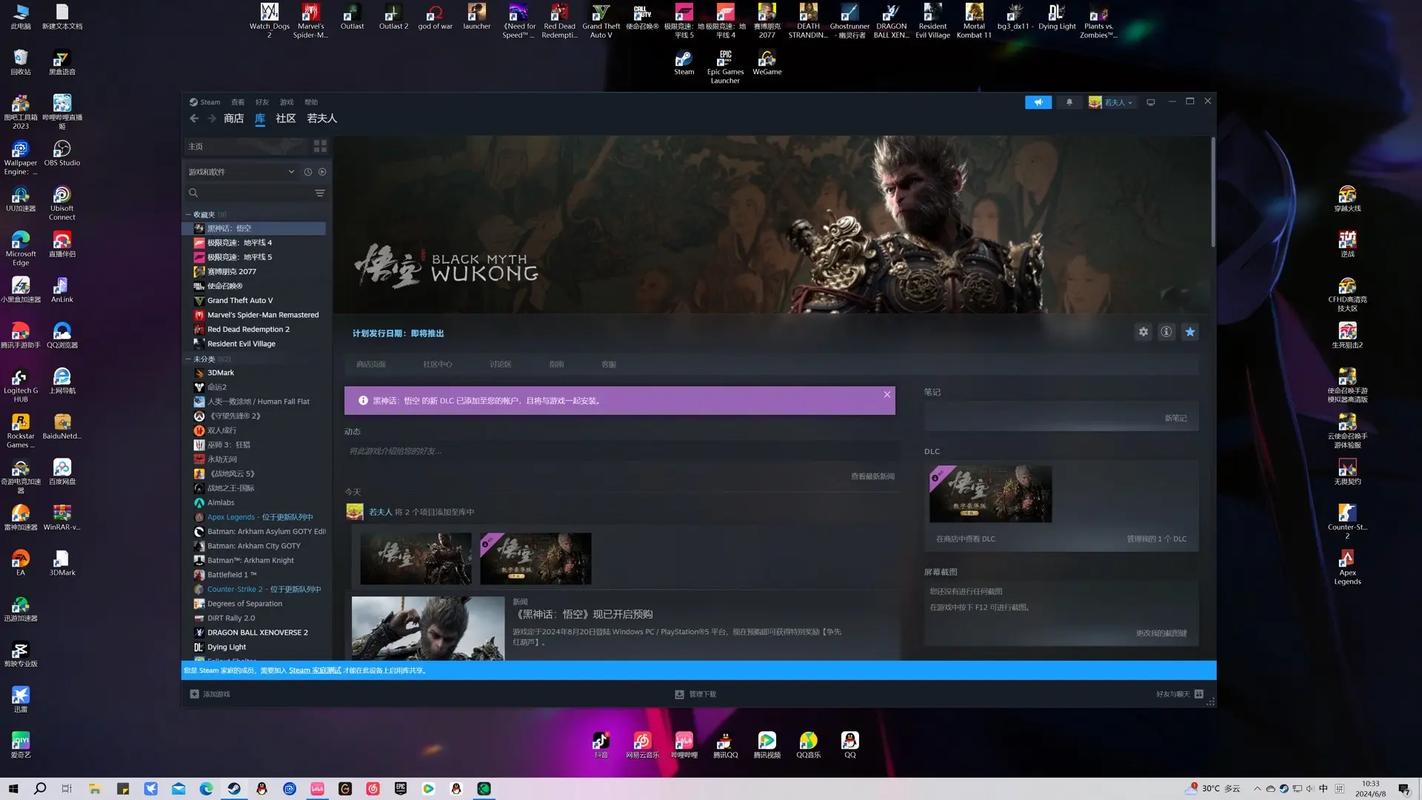Open the DLC thumbnail in DLC panel
This screenshot has width=1422, height=800.
tap(990, 494)
